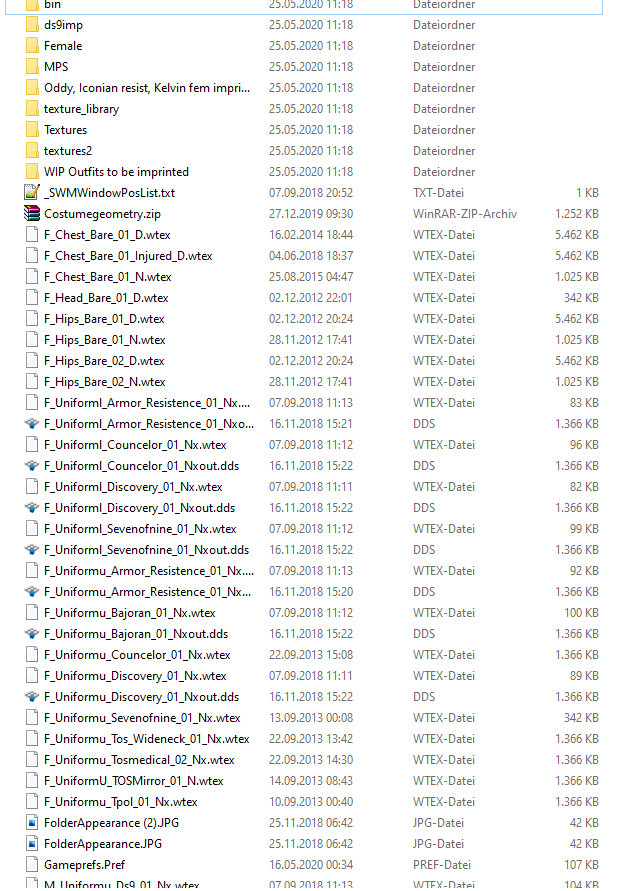The width and height of the screenshot is (642, 891).
Task: Click the folder icon beside Textures
Action: [x=32, y=130]
